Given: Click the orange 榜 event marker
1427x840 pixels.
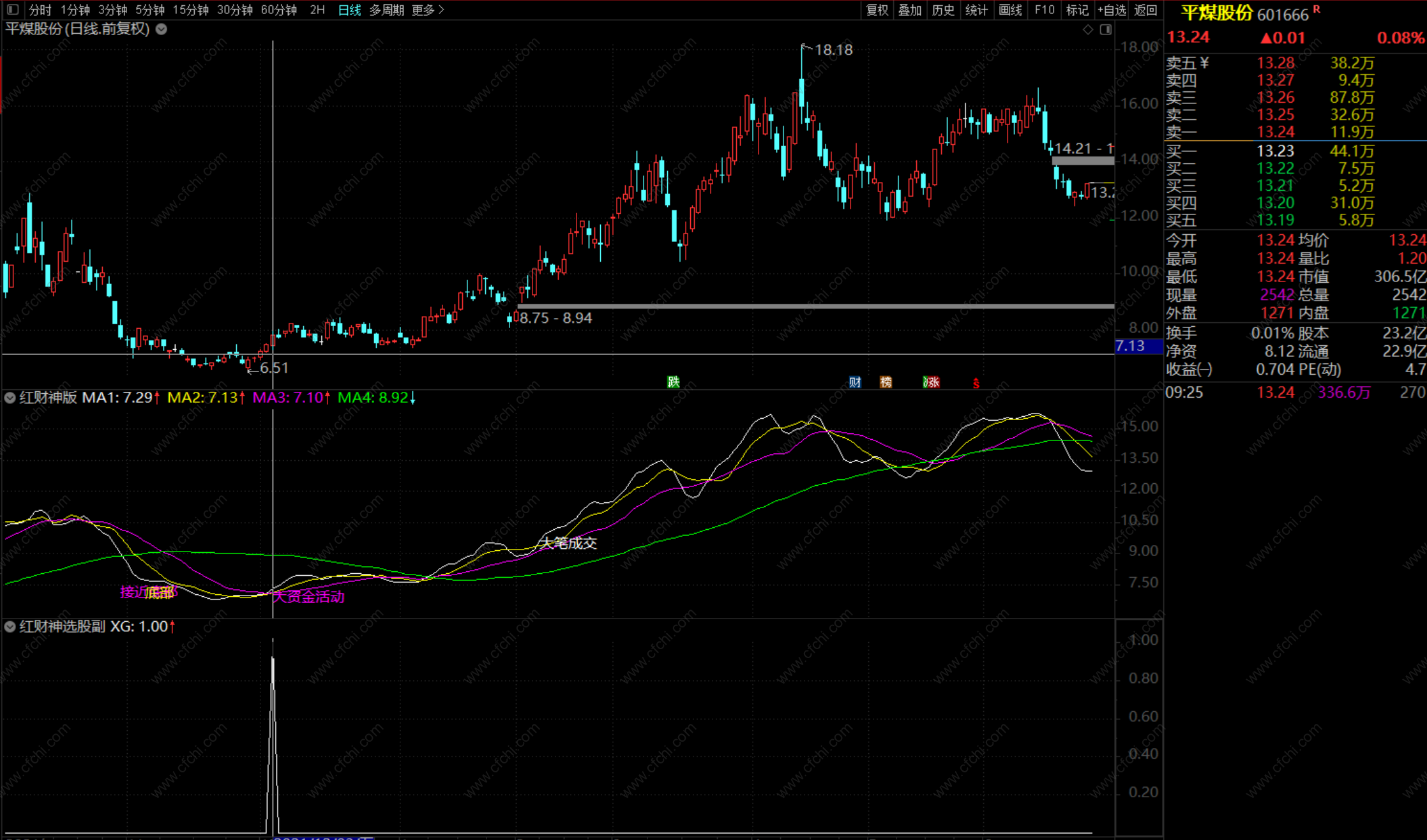Looking at the screenshot, I should click(886, 382).
